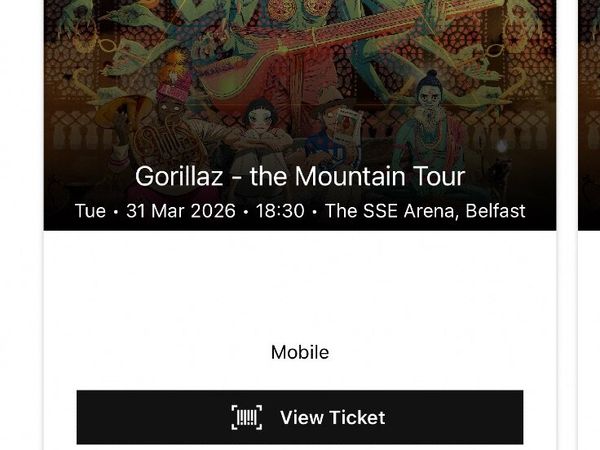Open the Gorillaz Mountain Tour event title
Screen dimensions: 600x450
[x=300, y=177]
